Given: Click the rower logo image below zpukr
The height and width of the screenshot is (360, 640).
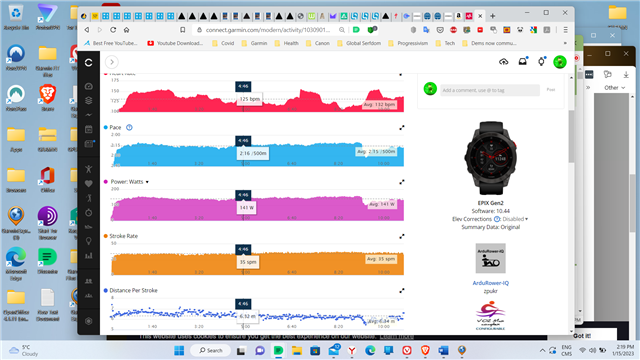Looking at the screenshot, I should click(x=491, y=316).
